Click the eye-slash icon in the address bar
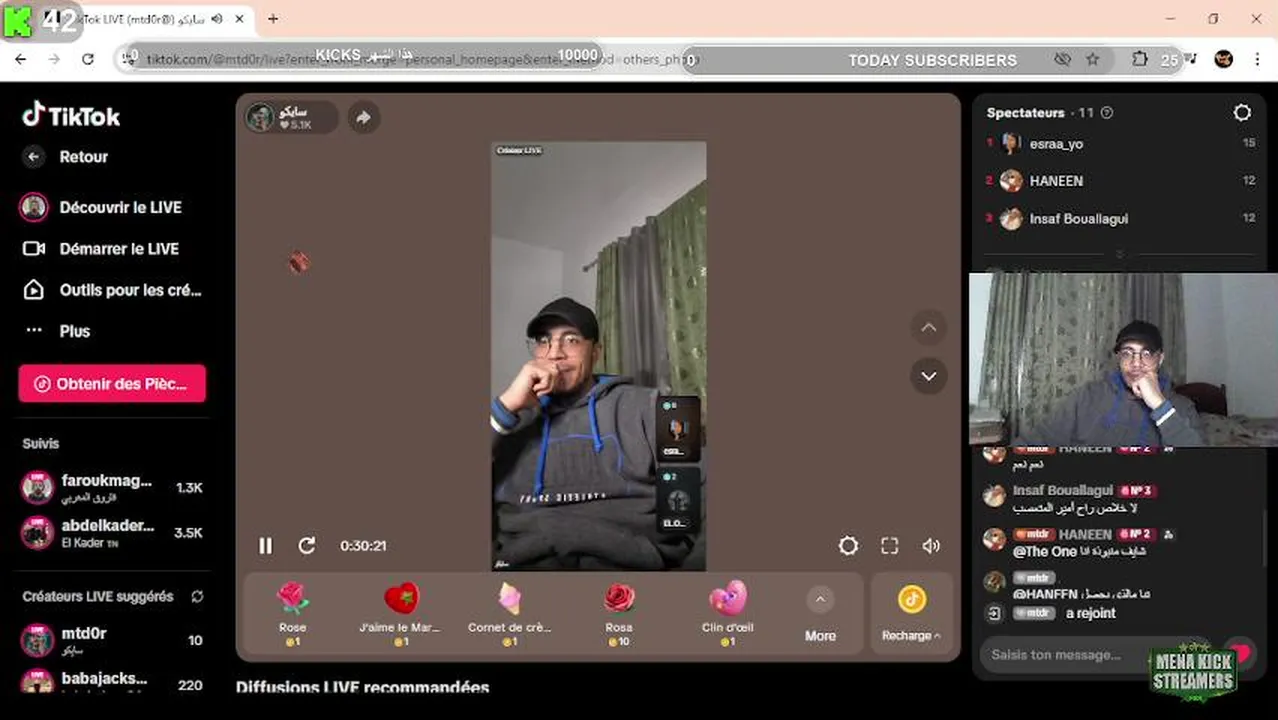1278x720 pixels. coord(1062,60)
